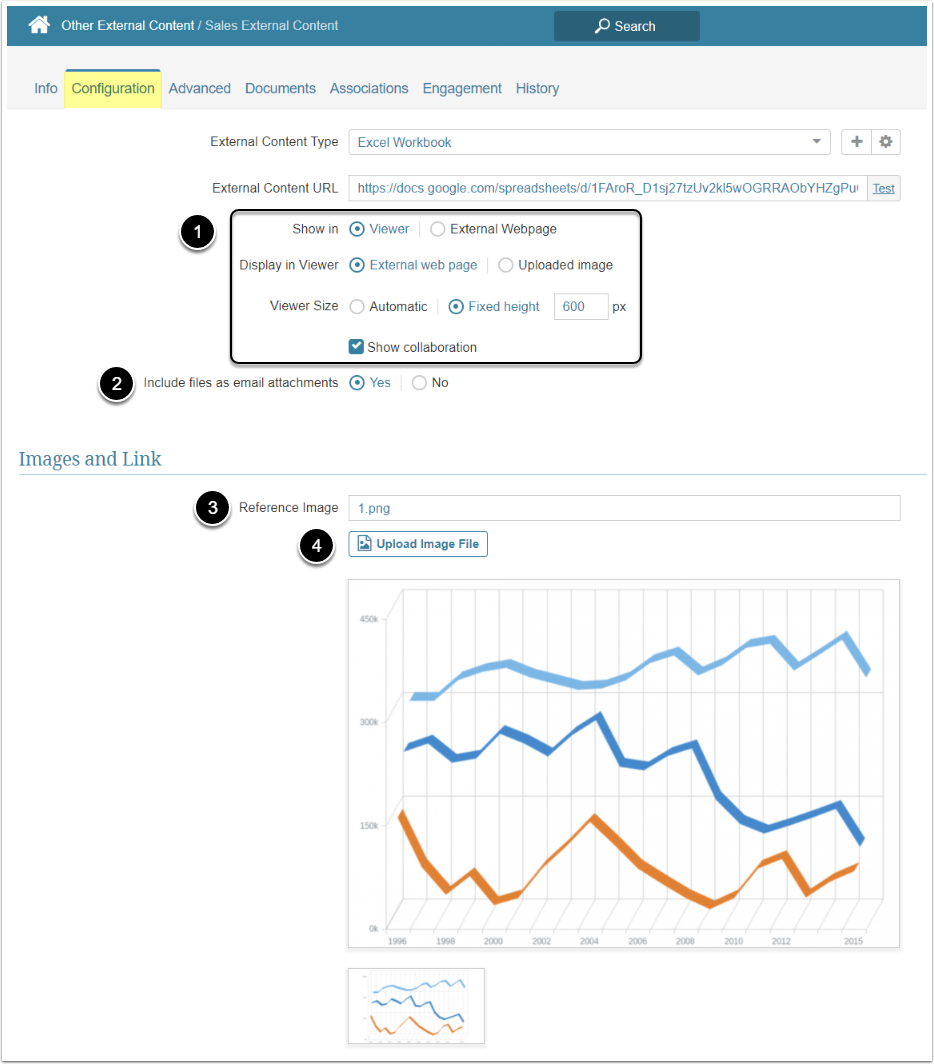Open the External Content Type dropdown

coord(589,142)
